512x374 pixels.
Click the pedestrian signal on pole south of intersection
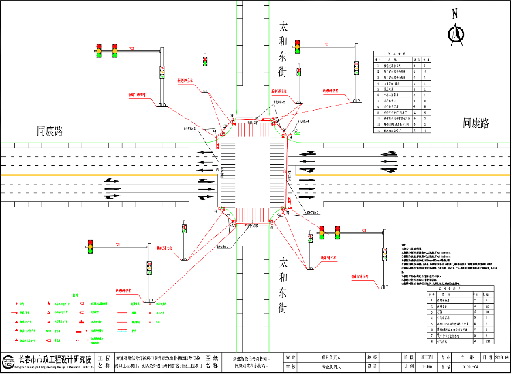coord(184,228)
